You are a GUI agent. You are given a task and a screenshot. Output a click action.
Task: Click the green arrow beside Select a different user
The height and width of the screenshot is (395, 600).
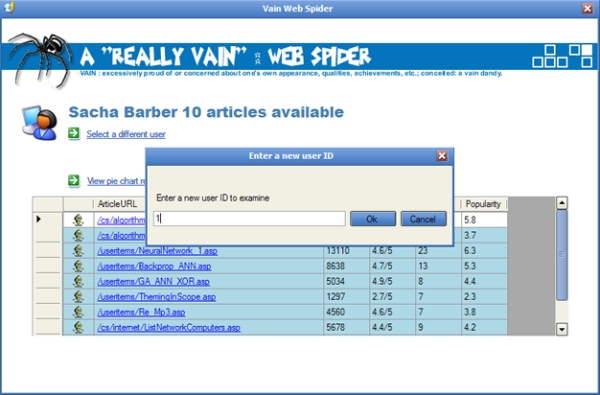pos(74,133)
